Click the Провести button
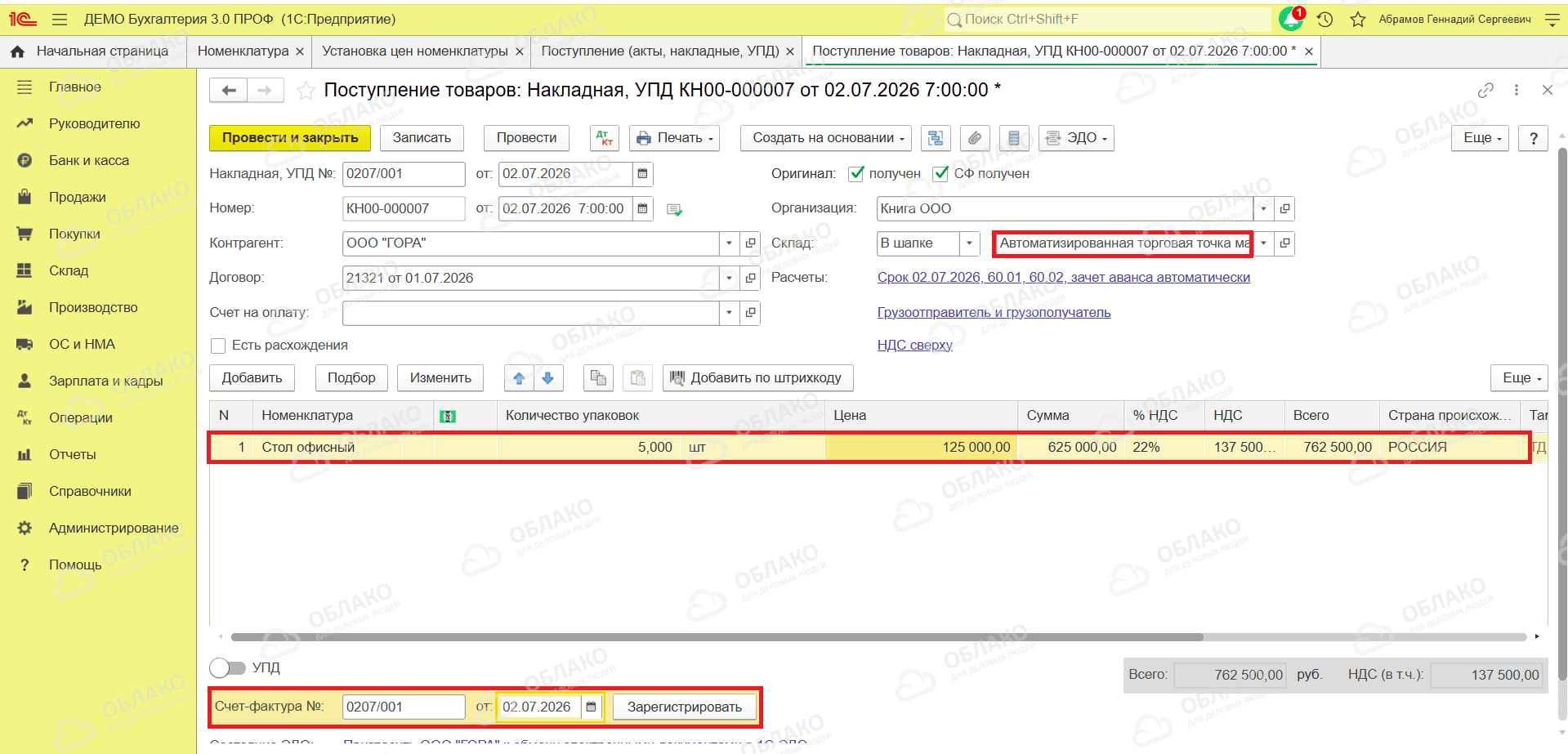Screen dimensions: 1568x754 pyautogui.click(x=526, y=138)
